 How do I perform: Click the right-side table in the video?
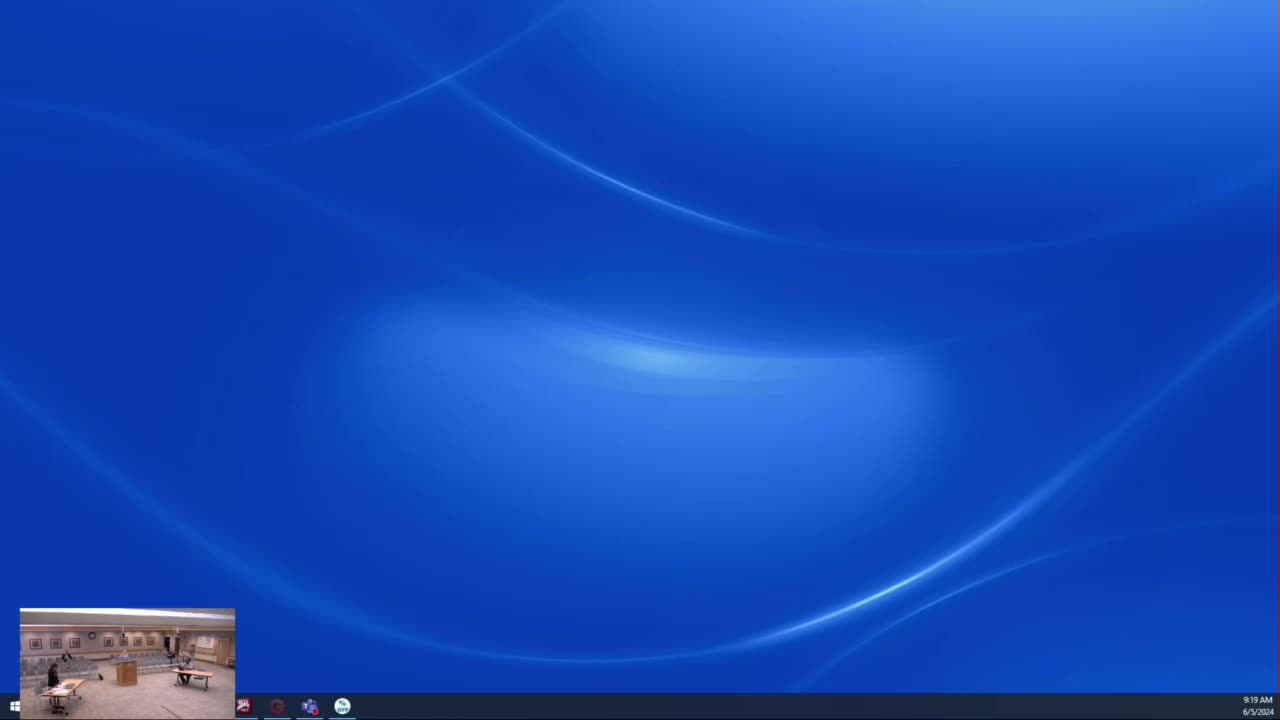[196, 675]
